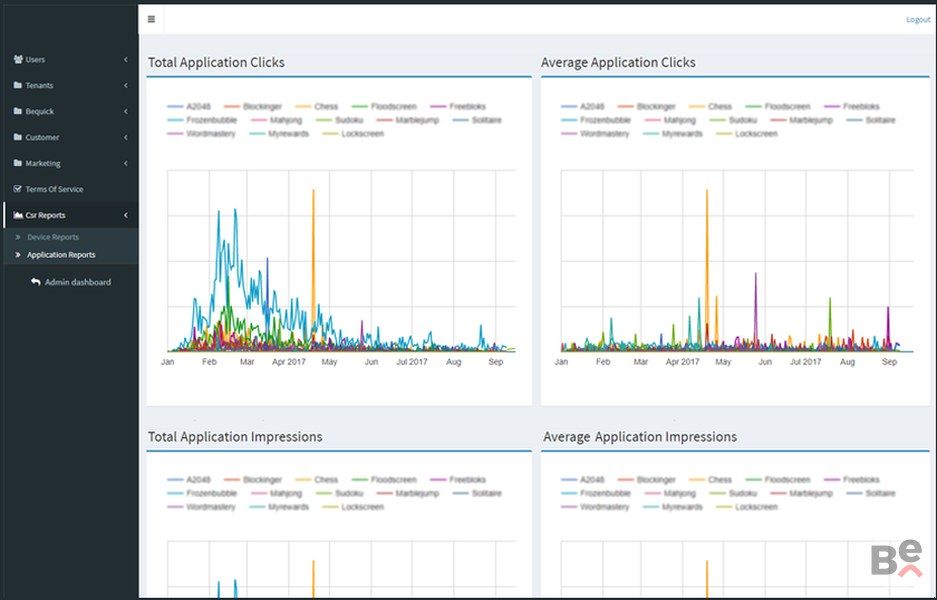Click "Aug" axis label in Average Application Clicks

(x=847, y=362)
